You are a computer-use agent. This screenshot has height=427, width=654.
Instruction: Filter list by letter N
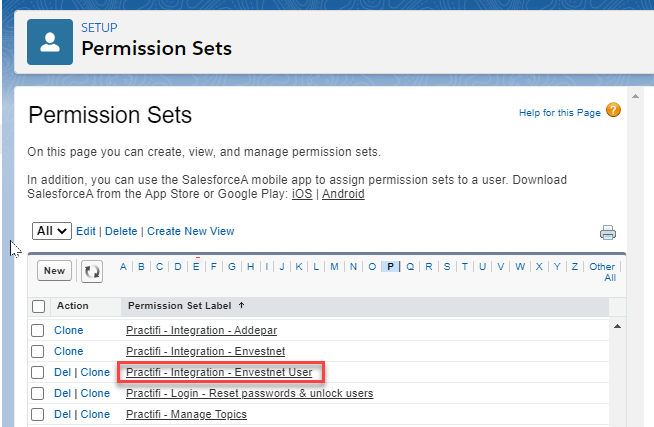353,266
